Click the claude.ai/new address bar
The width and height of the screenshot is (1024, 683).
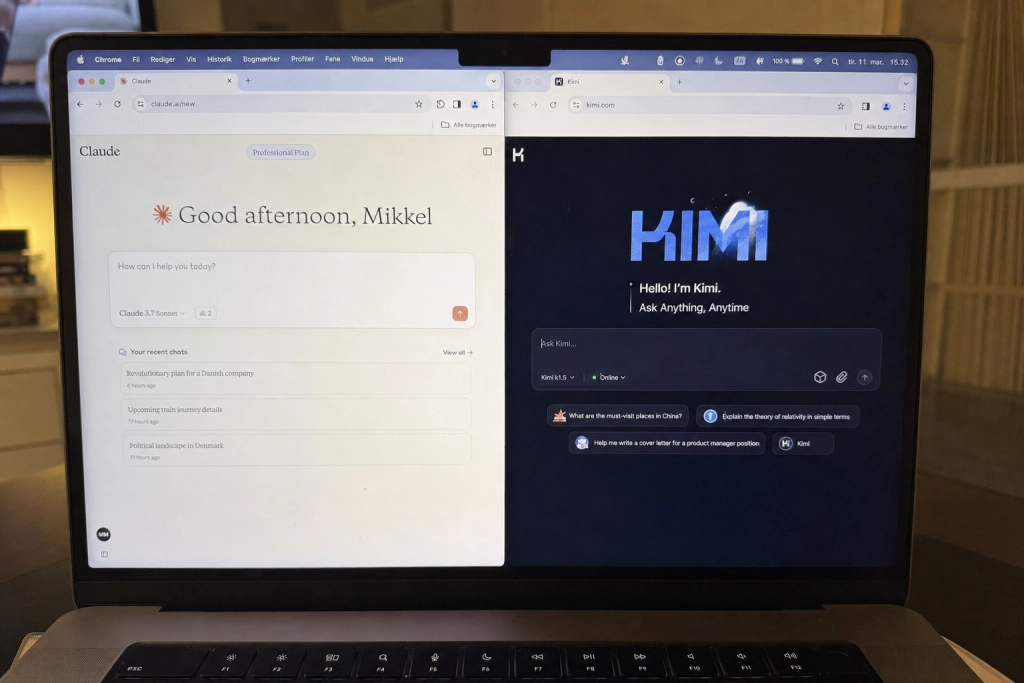(x=280, y=104)
